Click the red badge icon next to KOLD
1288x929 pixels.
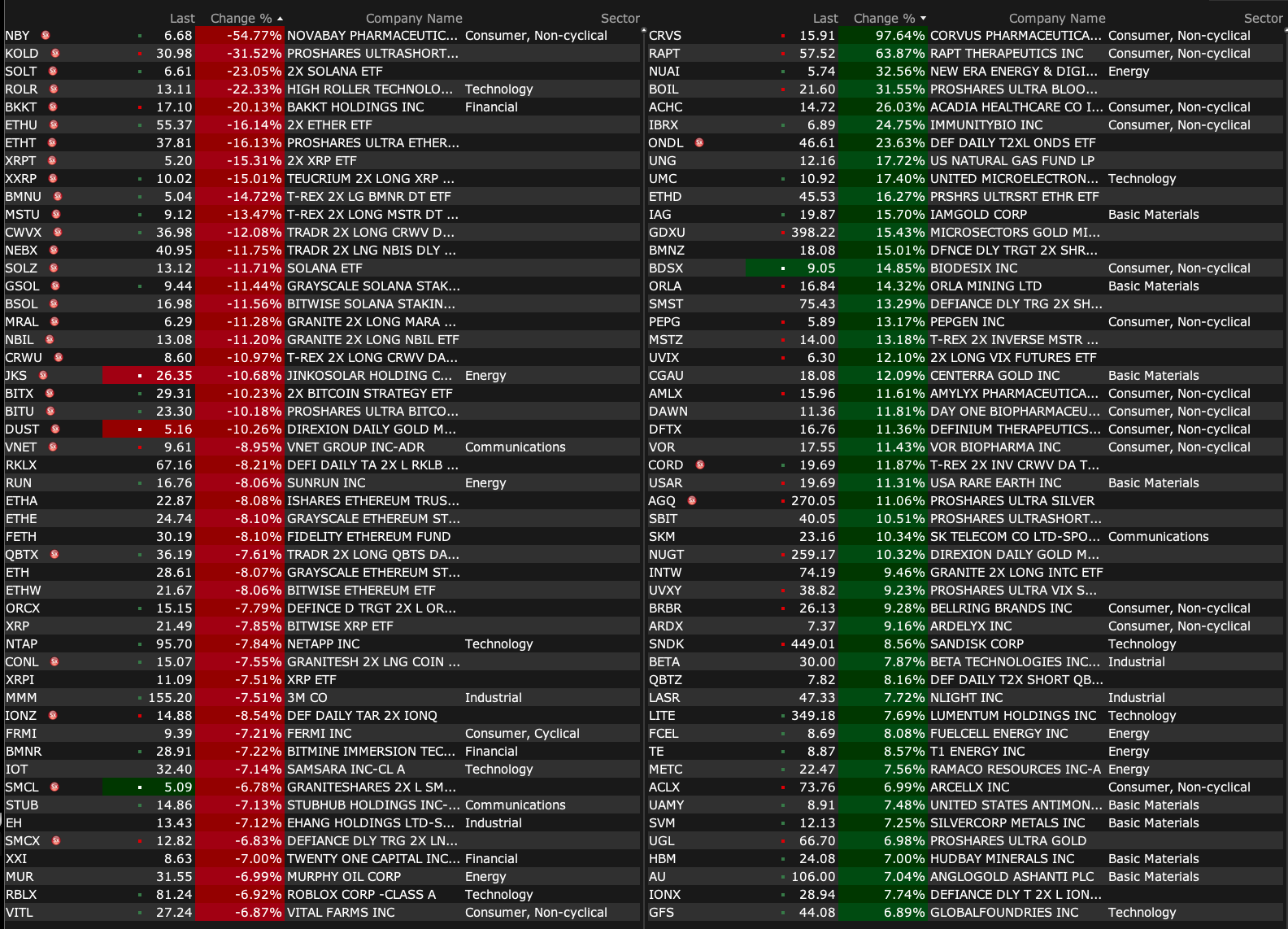pos(55,53)
